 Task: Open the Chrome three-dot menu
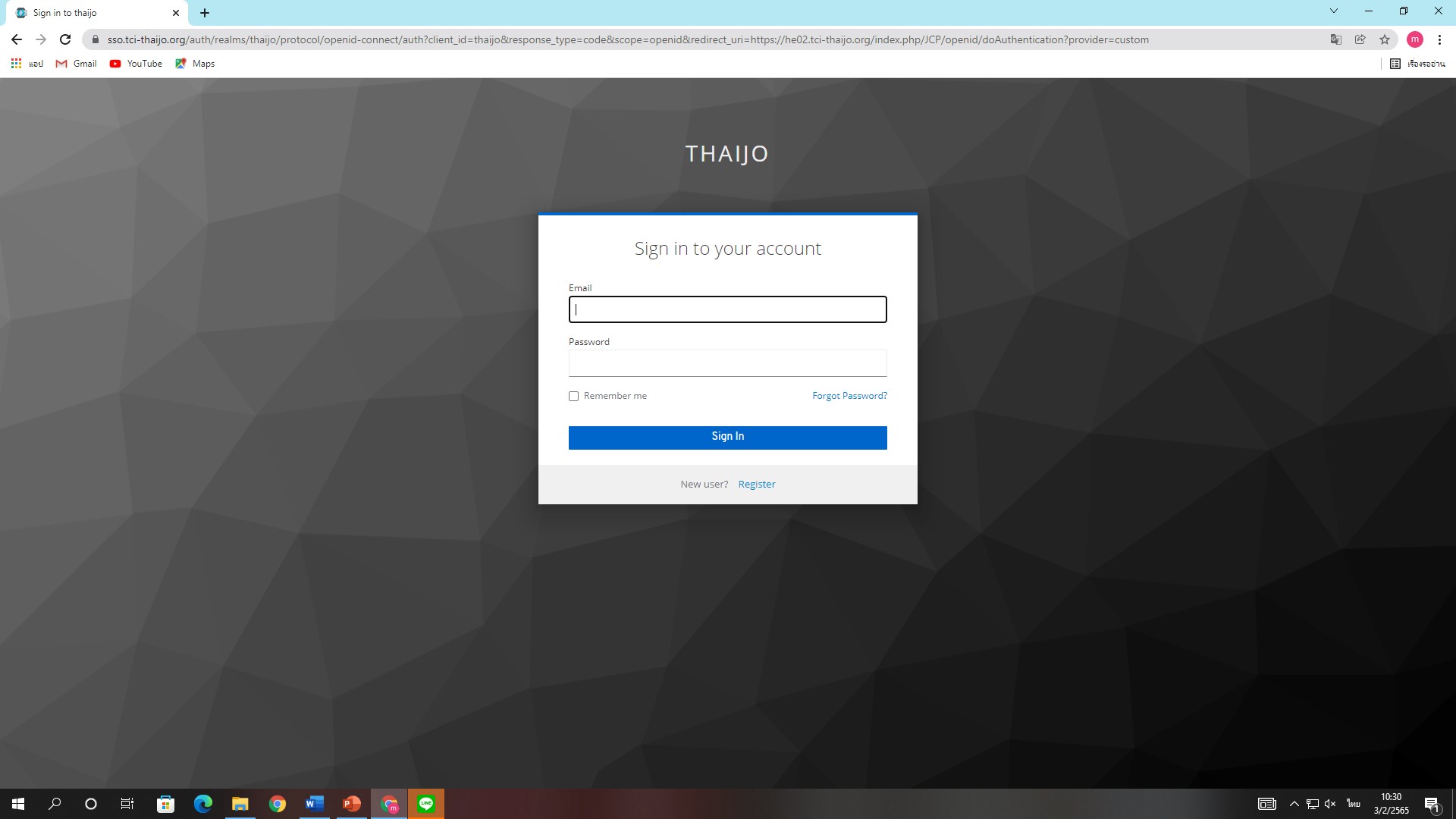1439,39
